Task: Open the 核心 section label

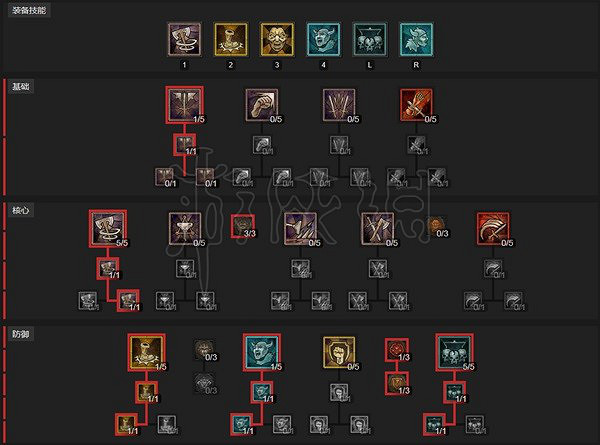Action: pos(21,210)
